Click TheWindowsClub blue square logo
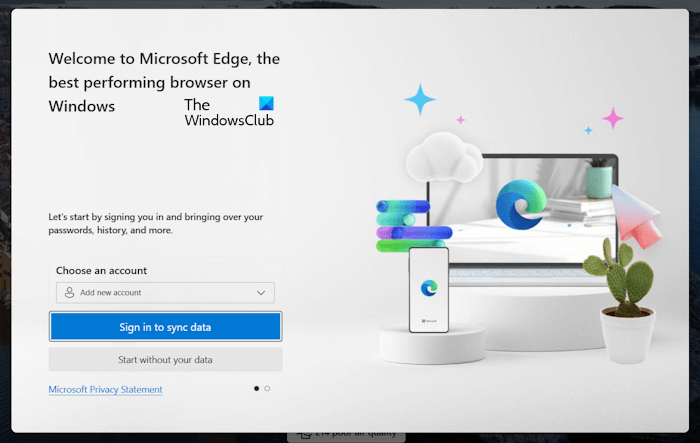700x443 pixels. [x=267, y=104]
